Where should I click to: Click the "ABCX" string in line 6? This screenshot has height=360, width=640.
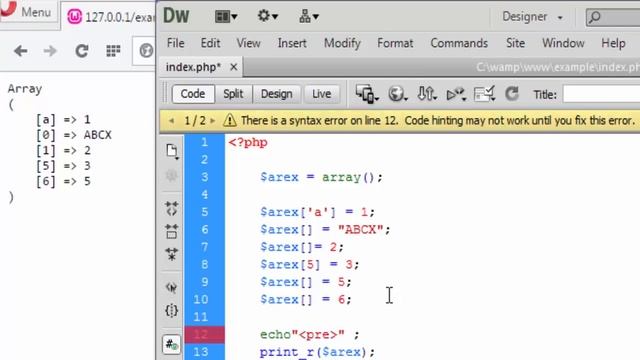coord(360,229)
